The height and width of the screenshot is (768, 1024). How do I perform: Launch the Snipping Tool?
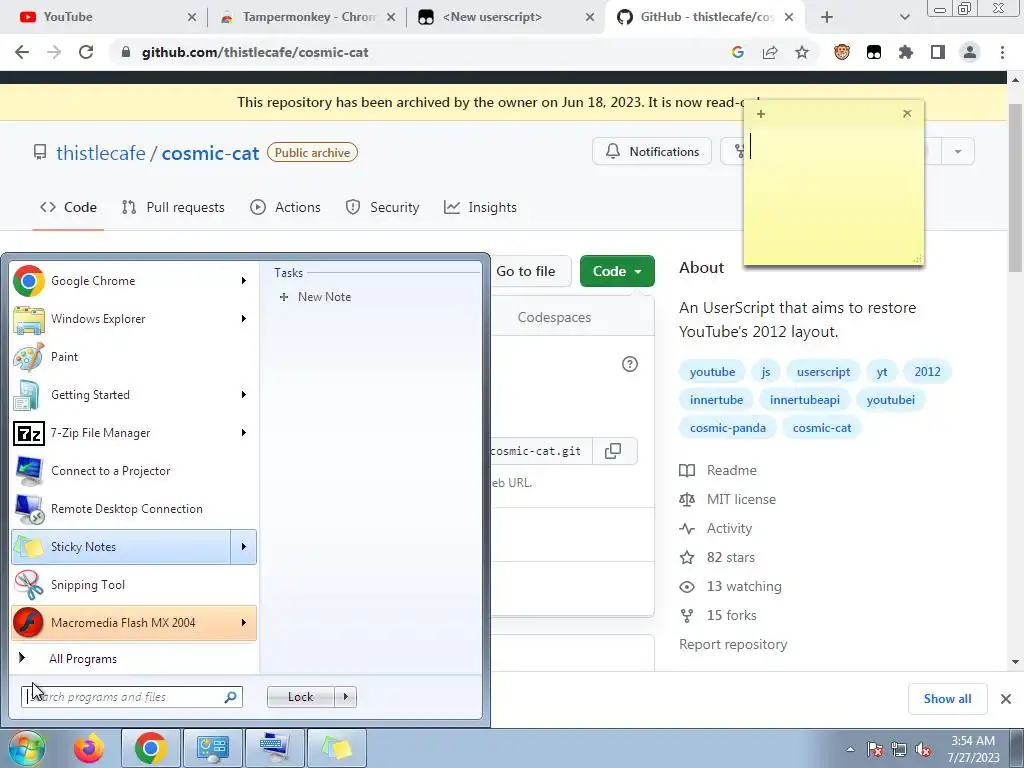click(x=134, y=584)
